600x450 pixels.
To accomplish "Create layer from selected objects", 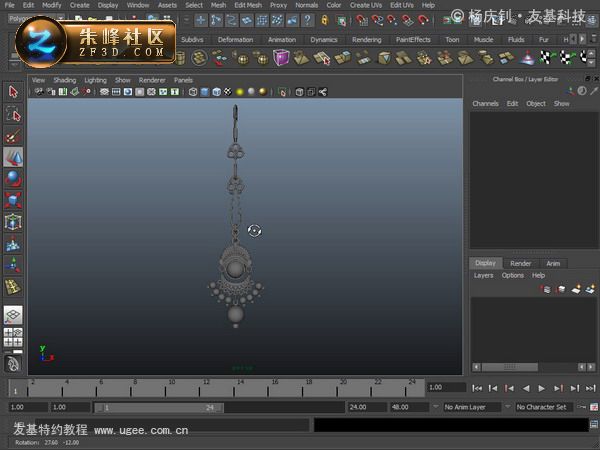I will click(x=590, y=289).
